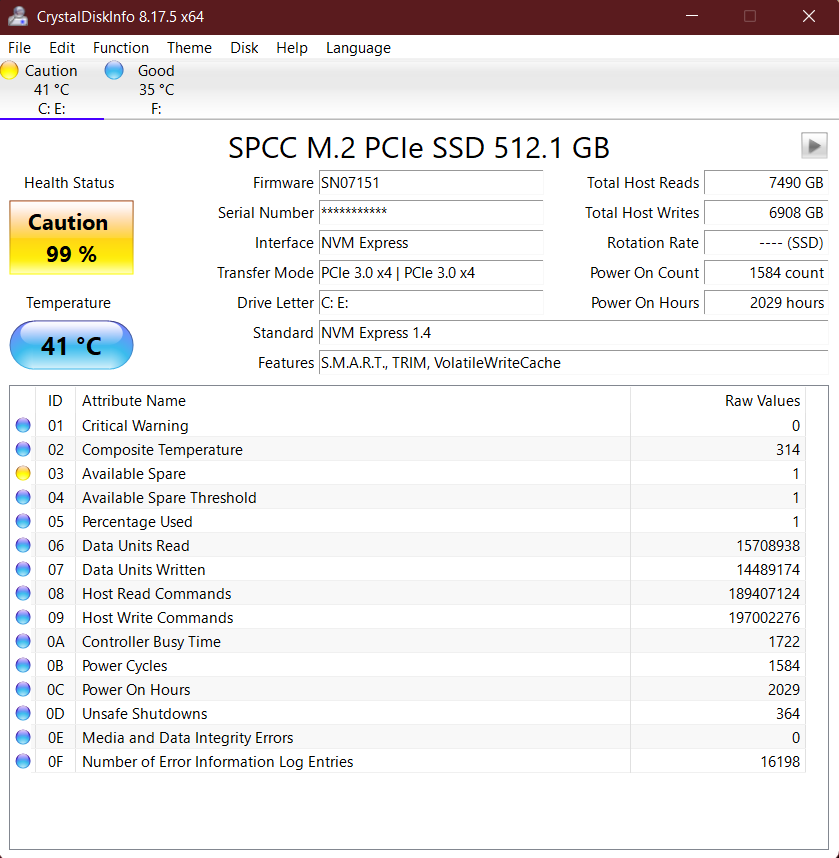Image resolution: width=839 pixels, height=858 pixels.
Task: Click the blue Good disk status orb
Action: (114, 71)
